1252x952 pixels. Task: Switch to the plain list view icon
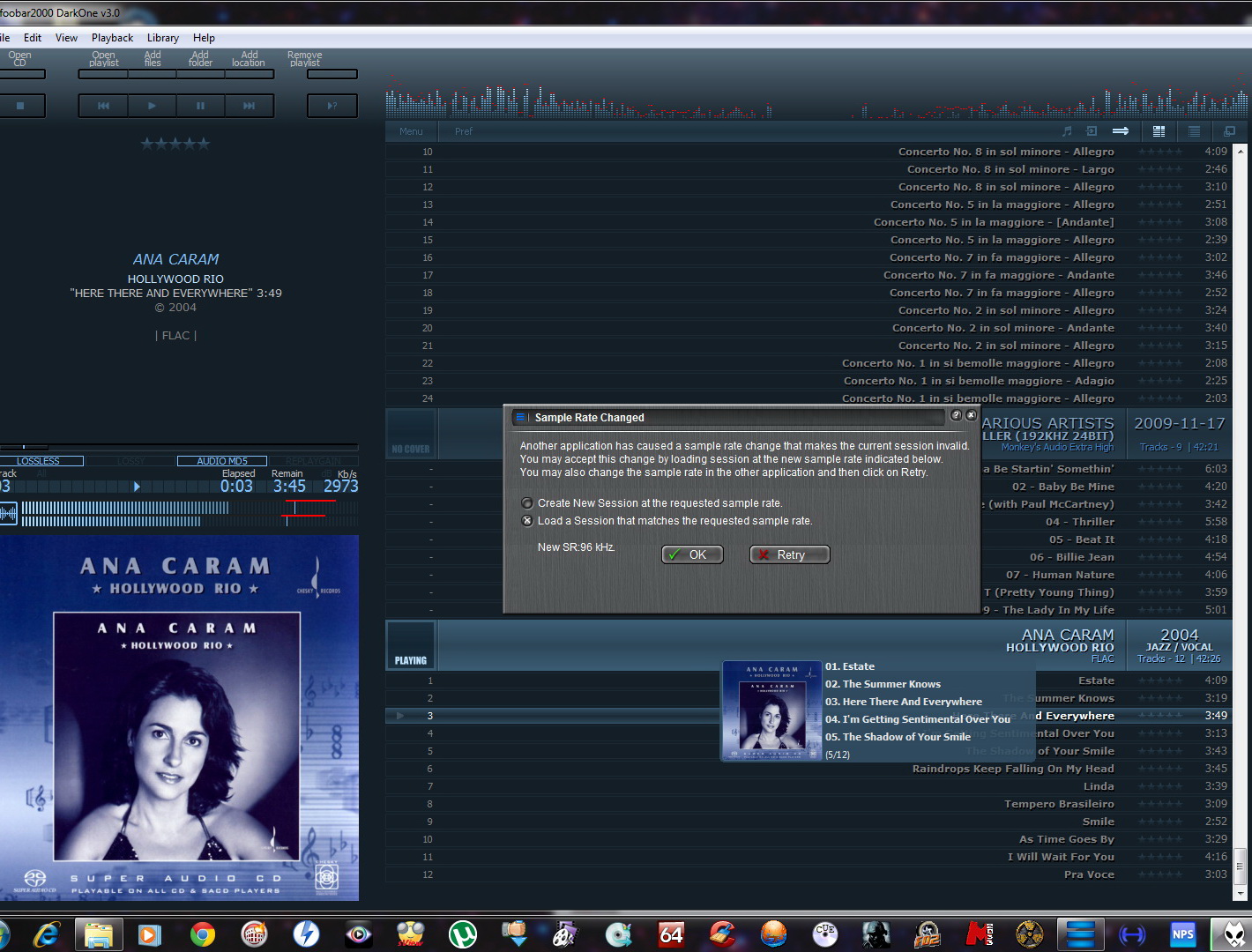pos(1194,131)
